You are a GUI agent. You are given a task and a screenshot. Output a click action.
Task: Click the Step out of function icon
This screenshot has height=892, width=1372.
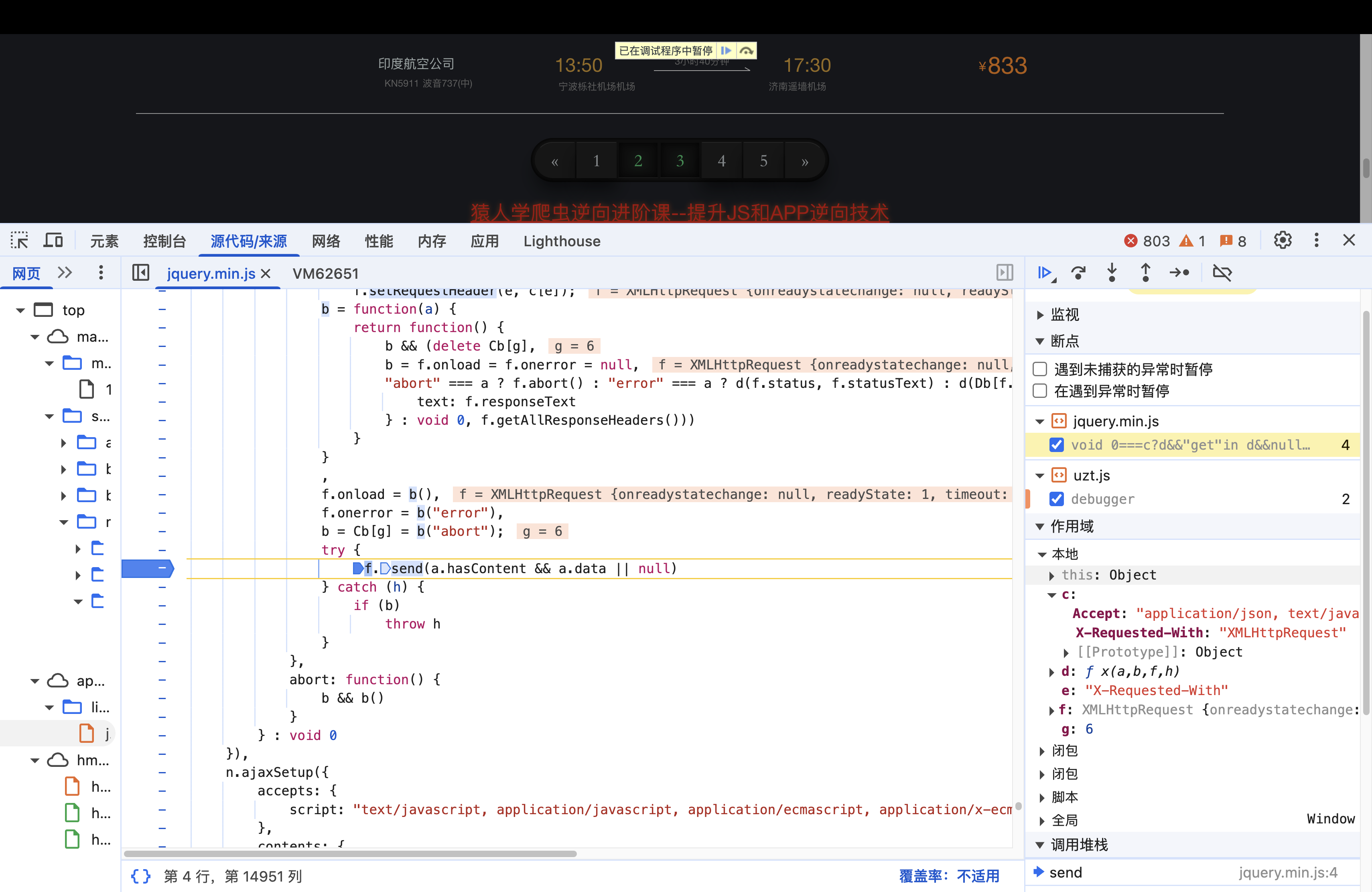[x=1145, y=273]
